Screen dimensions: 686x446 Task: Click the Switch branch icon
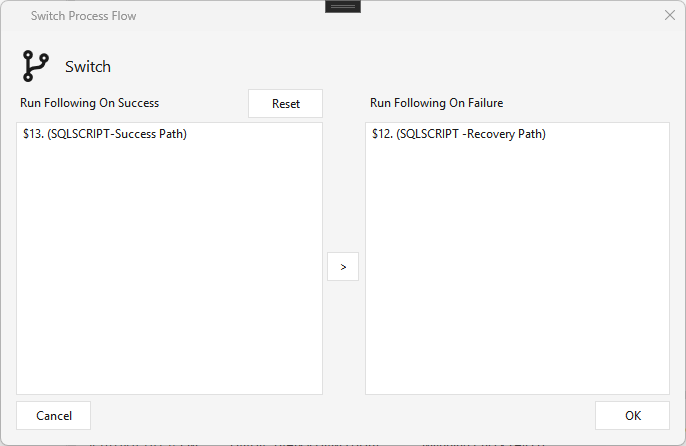tap(35, 66)
